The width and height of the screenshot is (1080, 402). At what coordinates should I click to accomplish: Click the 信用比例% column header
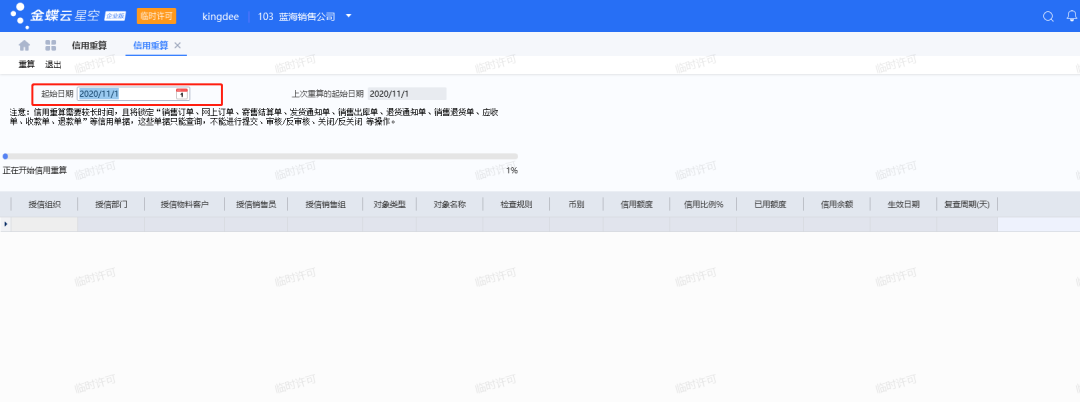pos(703,204)
